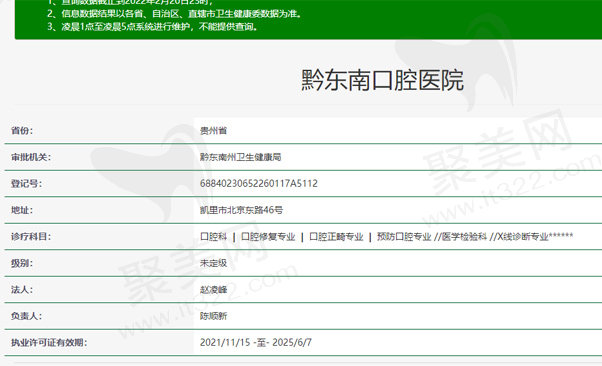This screenshot has width=602, height=366.
Task: Select the 负责人 label
Action: pos(26,316)
